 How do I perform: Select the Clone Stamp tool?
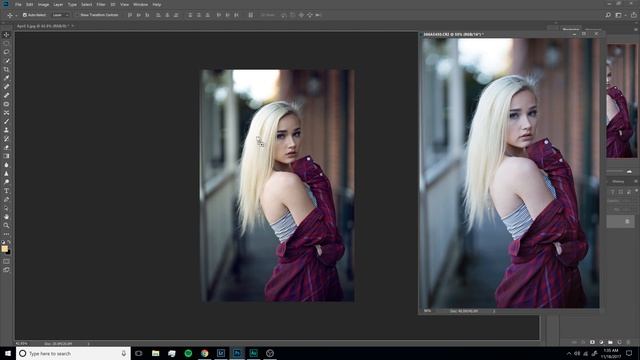[6, 130]
